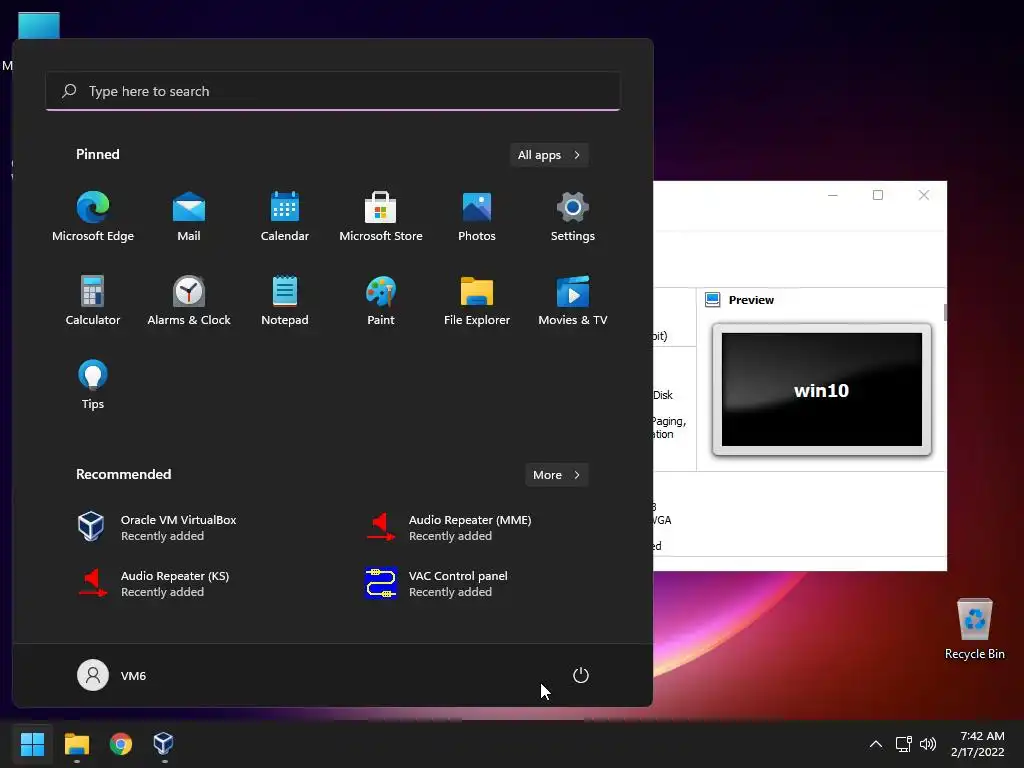This screenshot has width=1024, height=768.
Task: Open the VM6 user account menu
Action: [x=112, y=675]
